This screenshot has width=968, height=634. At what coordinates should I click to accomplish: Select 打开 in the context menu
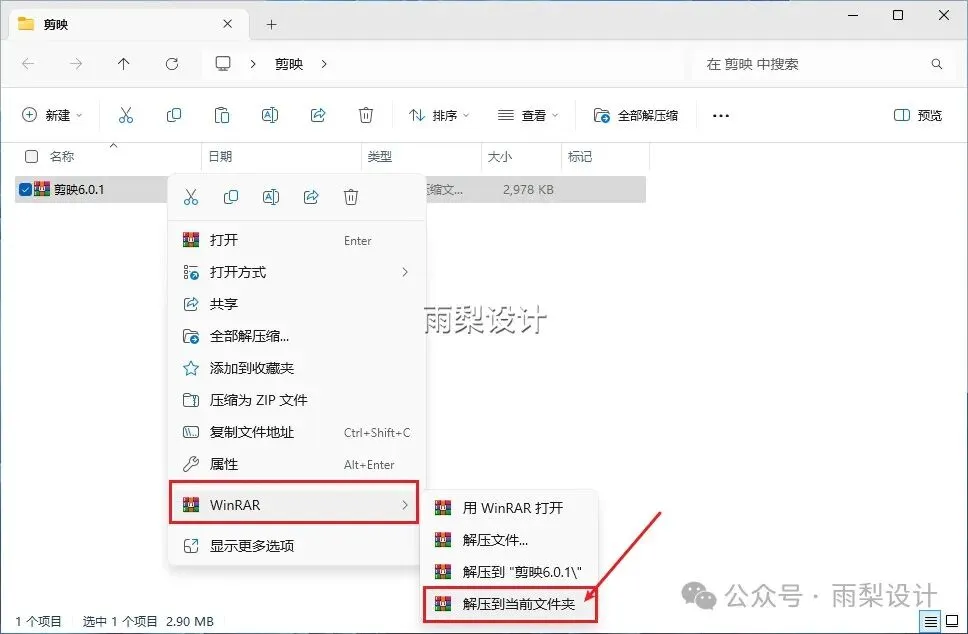click(x=297, y=240)
